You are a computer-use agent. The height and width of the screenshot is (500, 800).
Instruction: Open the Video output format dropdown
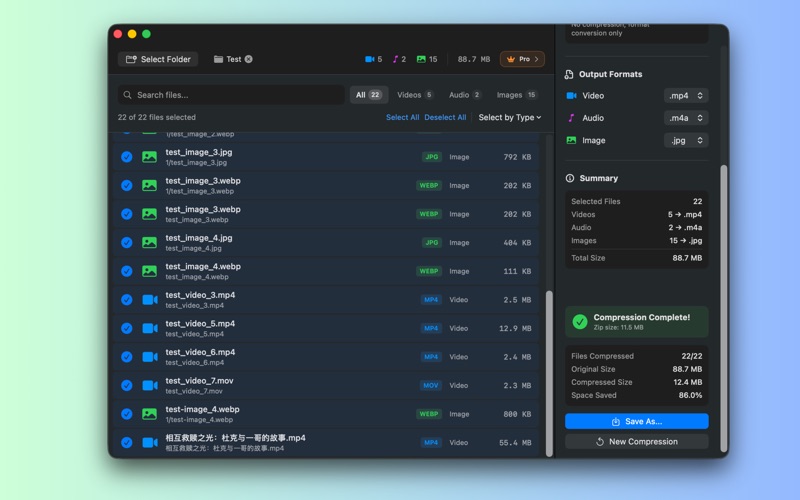686,96
